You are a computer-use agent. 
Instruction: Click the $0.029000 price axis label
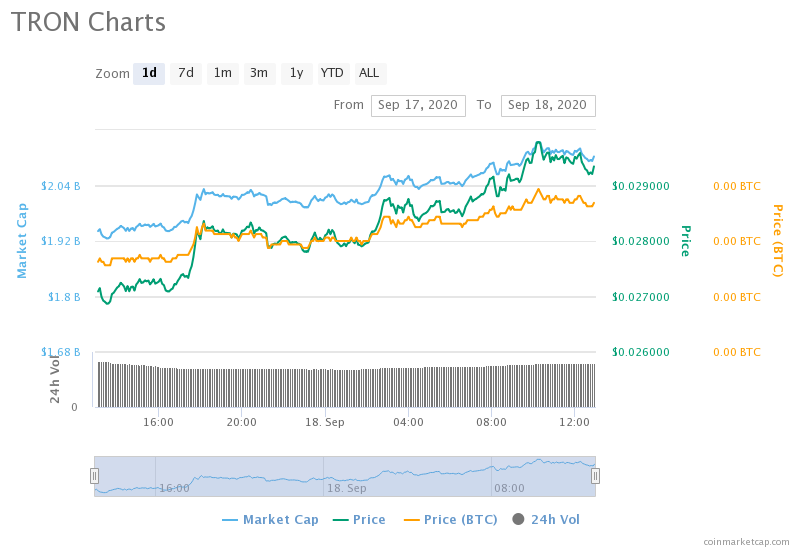point(641,186)
